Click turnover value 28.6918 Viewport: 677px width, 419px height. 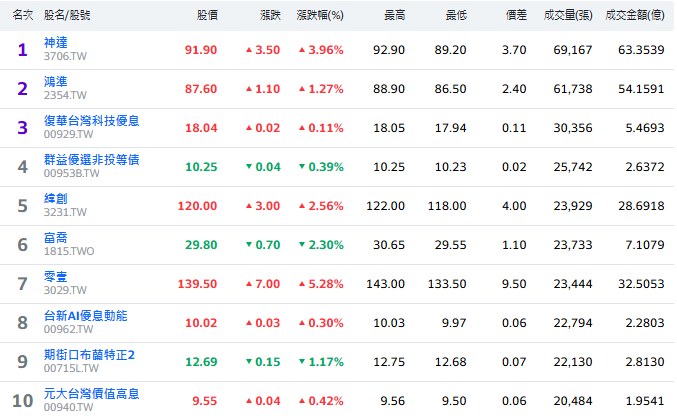click(x=641, y=206)
